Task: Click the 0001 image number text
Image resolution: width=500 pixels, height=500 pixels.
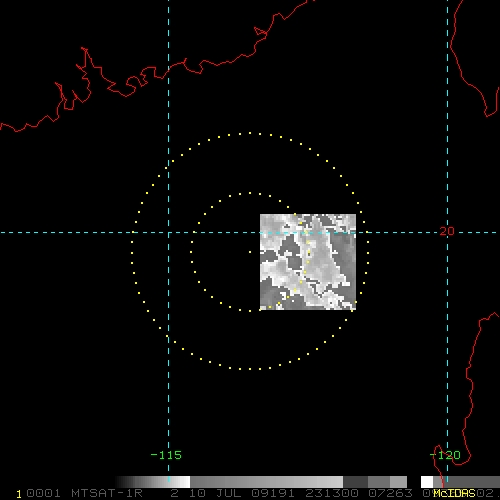Action: 43,493
